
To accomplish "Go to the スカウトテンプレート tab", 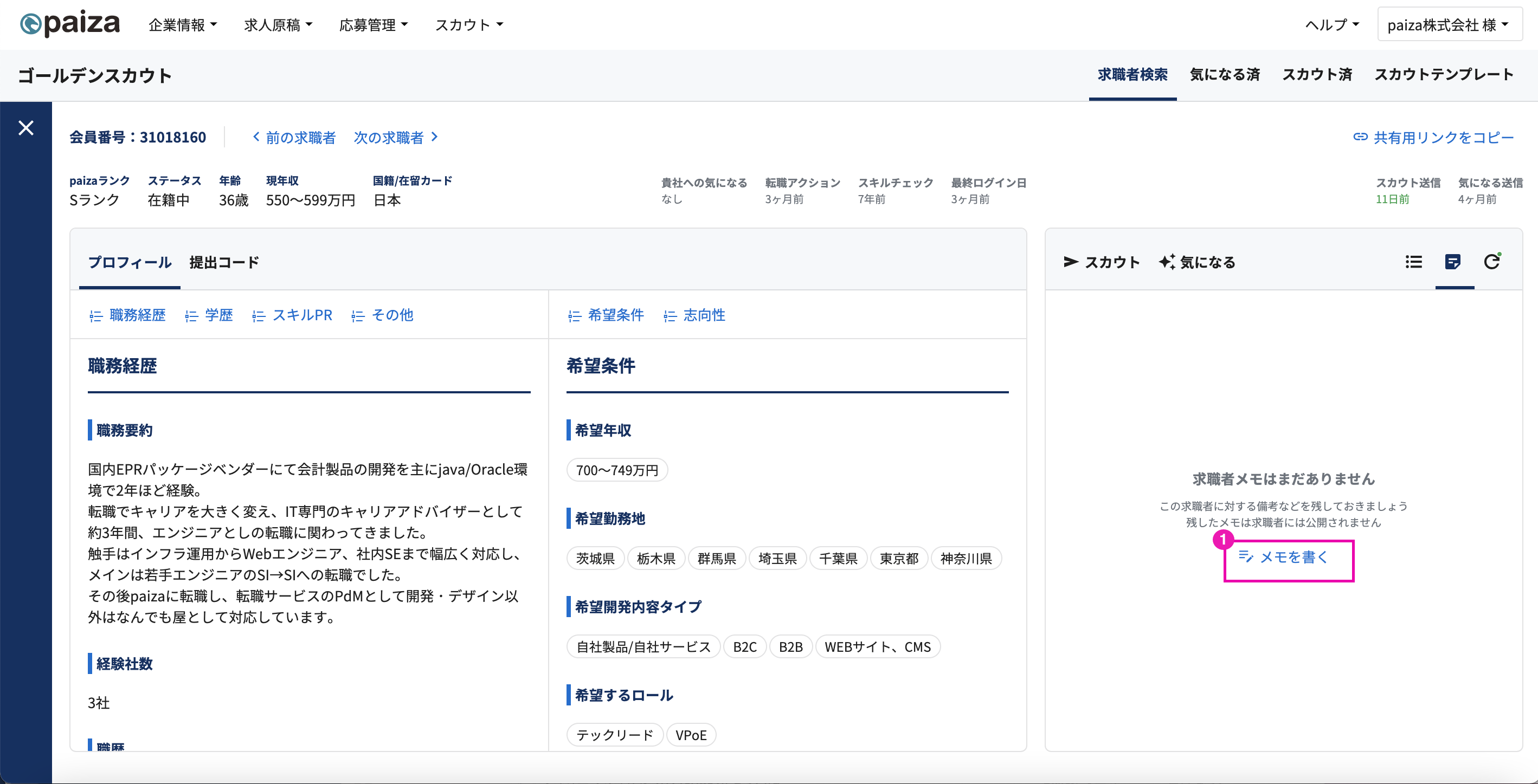I will [1444, 75].
